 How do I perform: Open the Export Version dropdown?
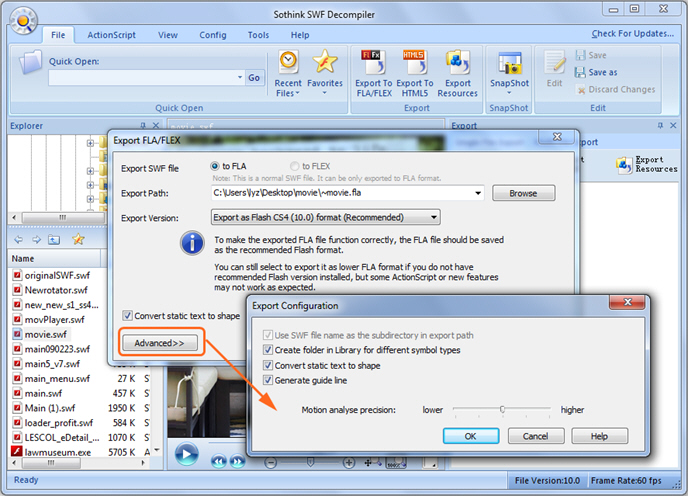[x=434, y=217]
